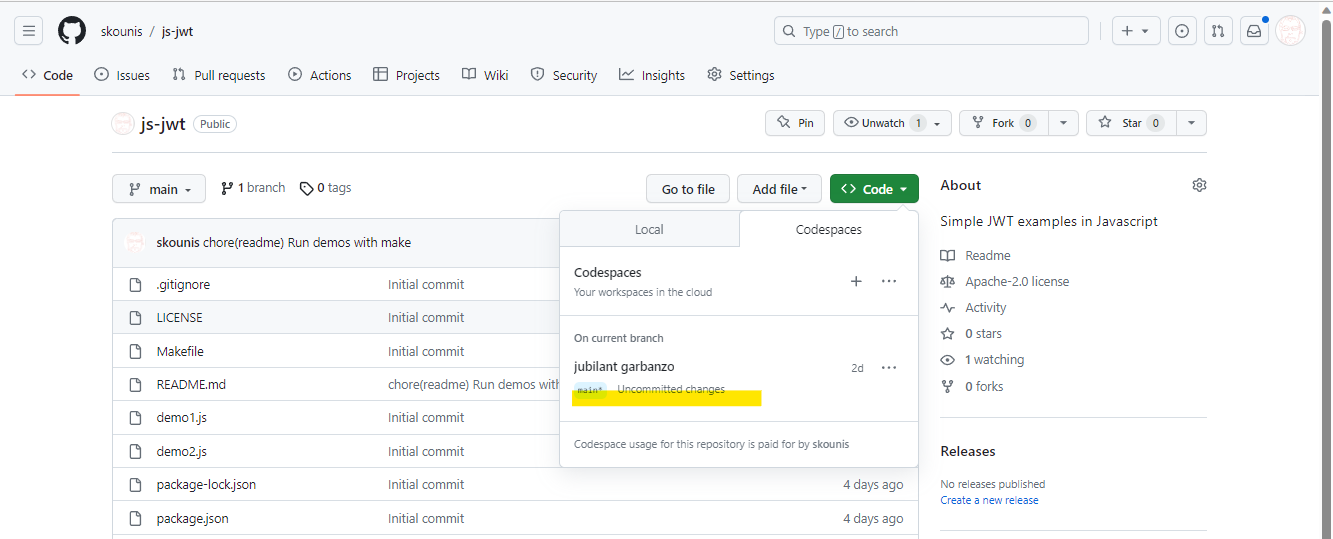Viewport: 1333px width, 539px height.
Task: Open the LICENSE file
Action: 180,318
